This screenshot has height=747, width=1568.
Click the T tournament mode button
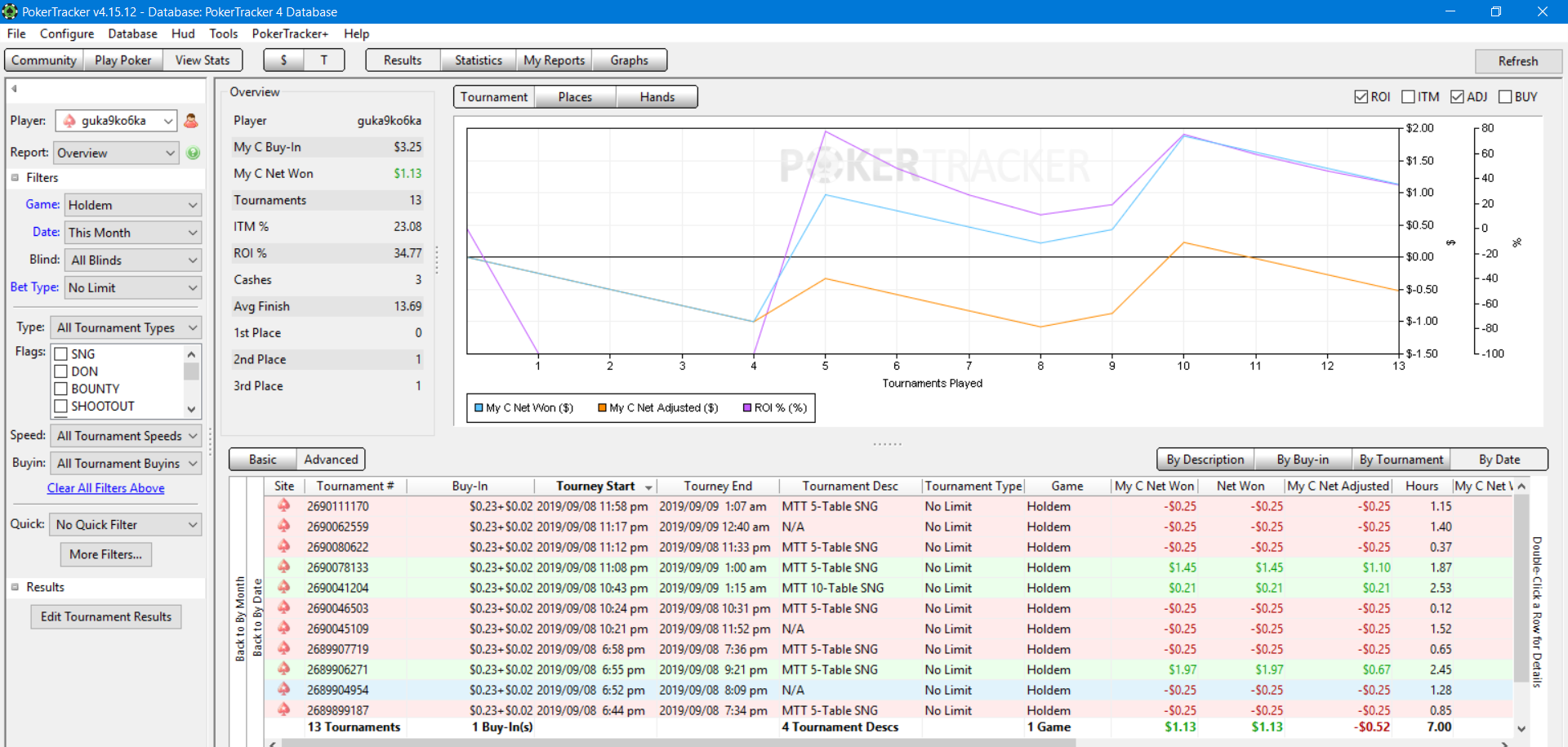pyautogui.click(x=324, y=60)
